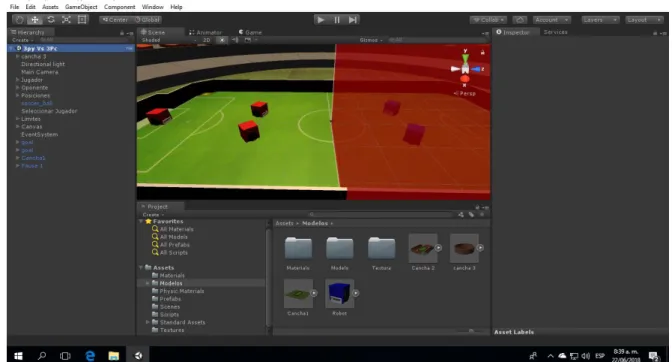Screen dimensions: 672x362
Task: Expand the Jugador object in Hierarchy
Action: (x=18, y=80)
